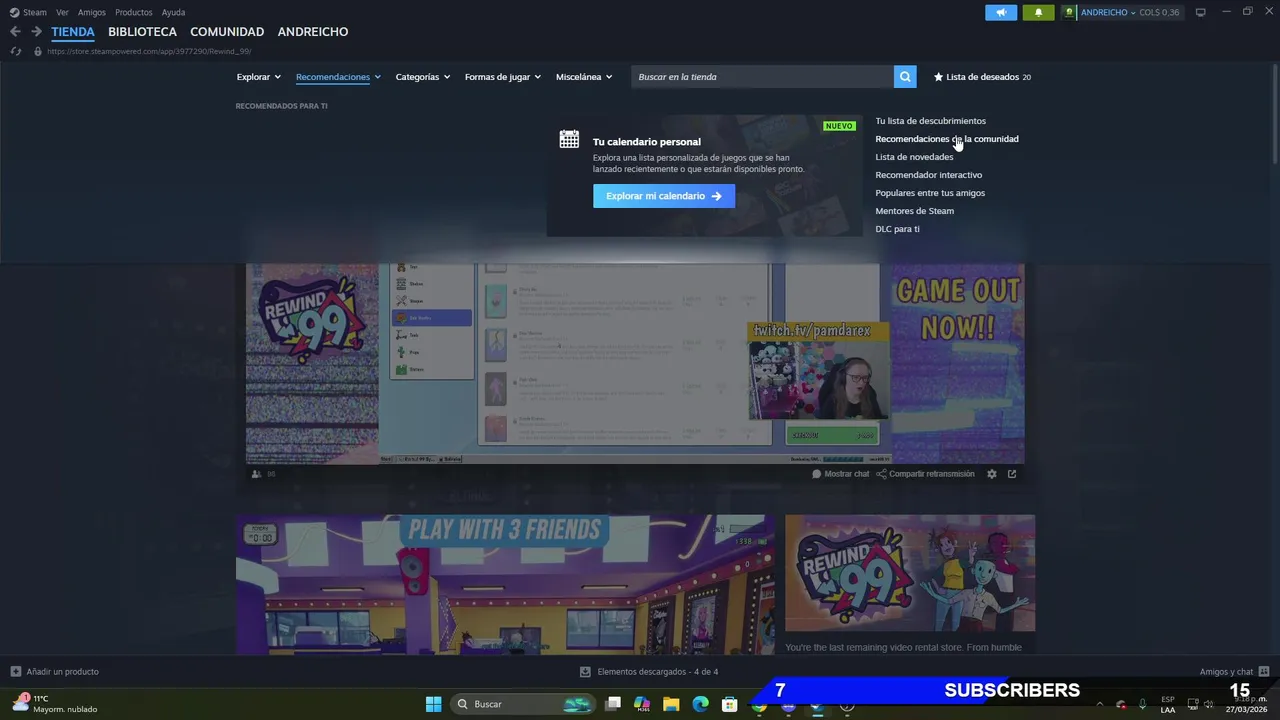Click in the Buscar en la tienda field
The width and height of the screenshot is (1280, 720).
tap(762, 77)
